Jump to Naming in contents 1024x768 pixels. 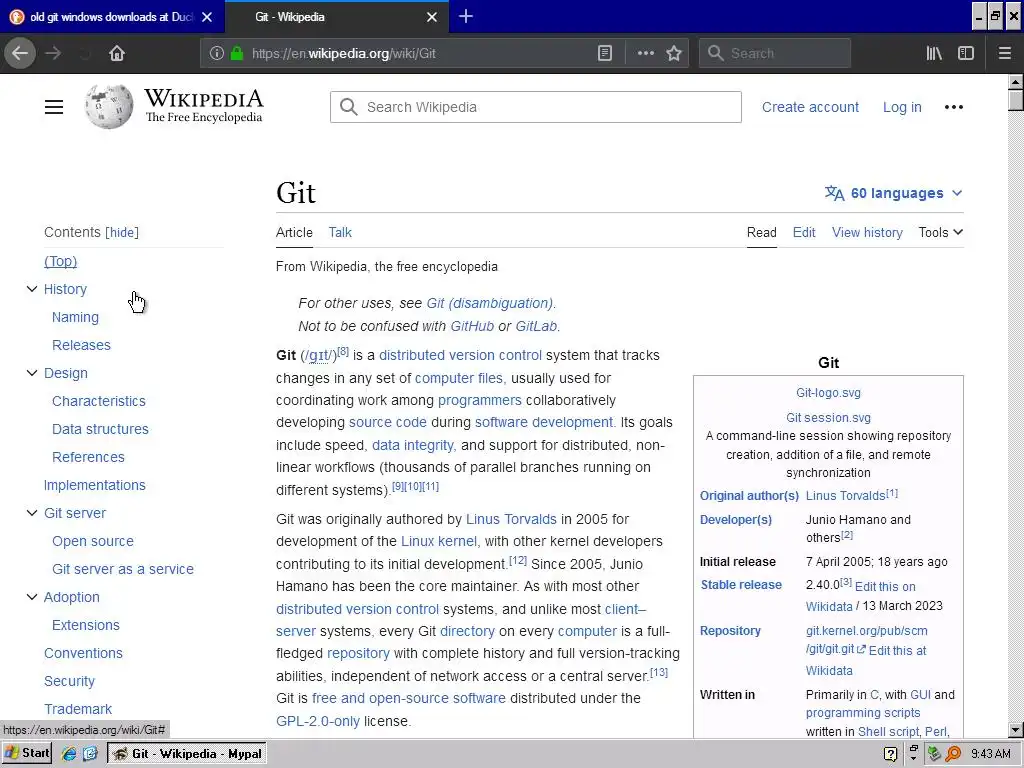pyautogui.click(x=75, y=317)
